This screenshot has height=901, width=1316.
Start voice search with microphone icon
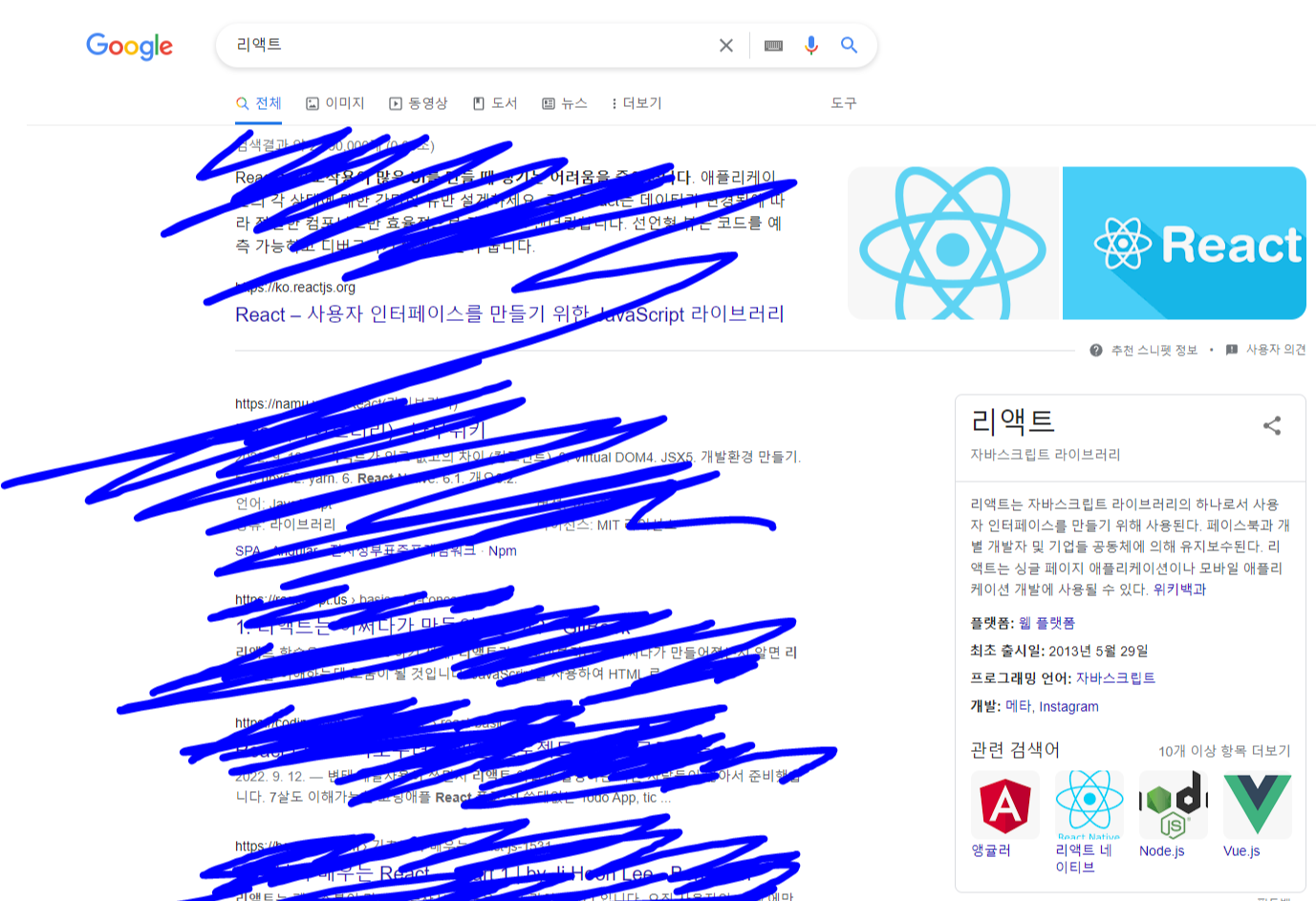click(810, 45)
